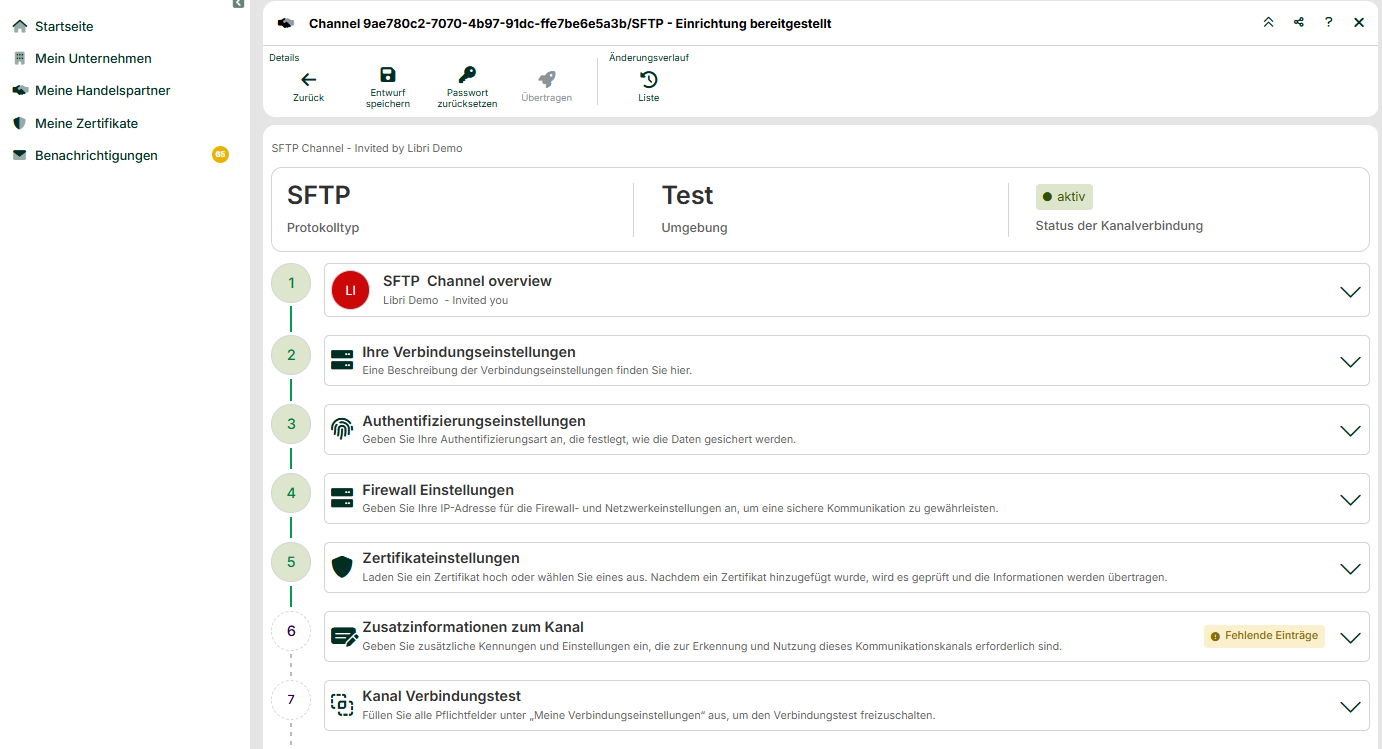The height and width of the screenshot is (749, 1382).
Task: Click the Übertragen rocket icon
Action: (x=546, y=79)
